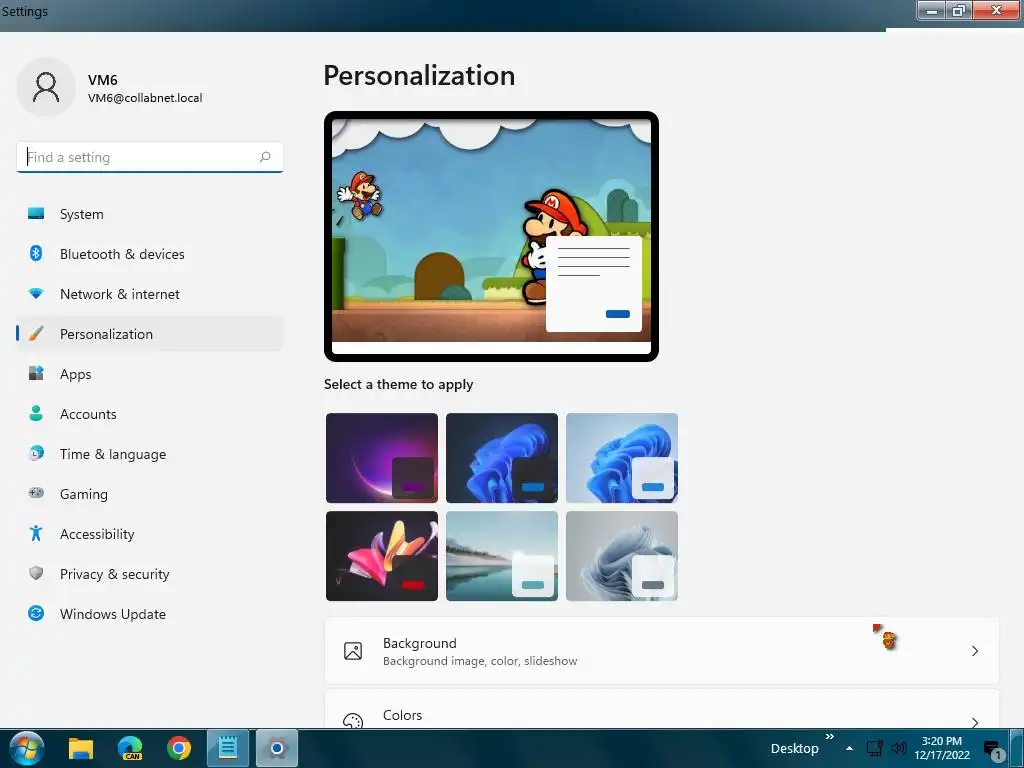Viewport: 1024px width, 768px height.
Task: Open the Action Center notification icon
Action: click(x=993, y=750)
